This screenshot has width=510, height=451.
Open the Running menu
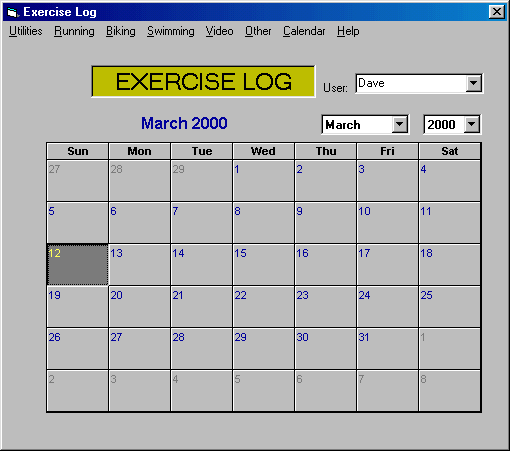click(74, 31)
